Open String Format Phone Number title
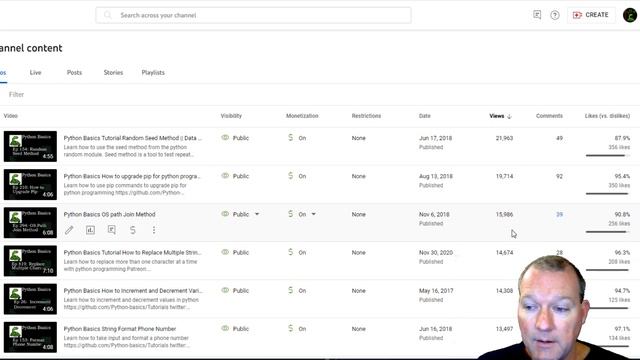 pyautogui.click(x=120, y=329)
